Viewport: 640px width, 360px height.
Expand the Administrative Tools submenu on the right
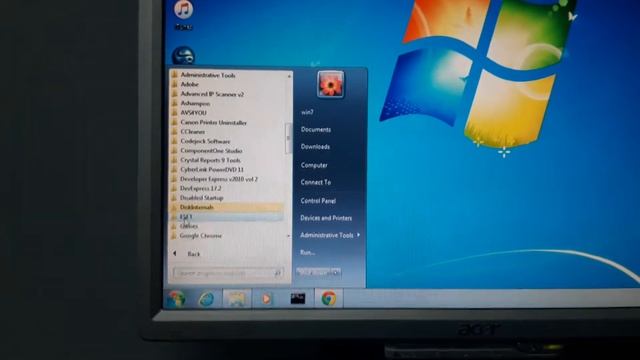point(330,235)
